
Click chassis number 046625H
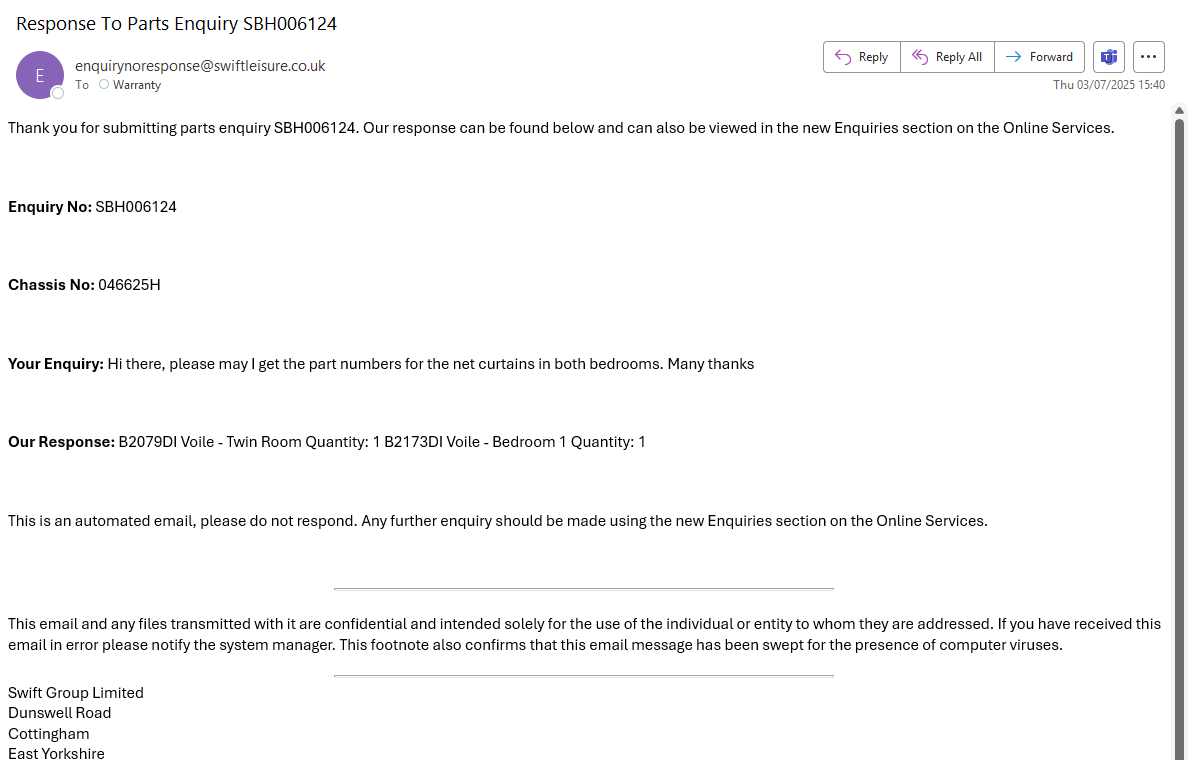coord(129,285)
